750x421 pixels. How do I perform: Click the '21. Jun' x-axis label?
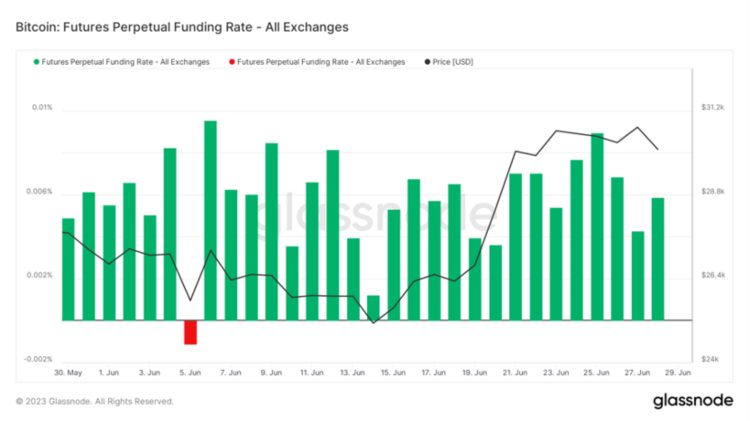[514, 372]
